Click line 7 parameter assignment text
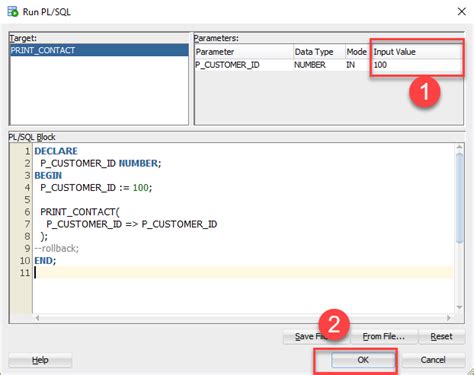474x375 pixels. pos(132,224)
